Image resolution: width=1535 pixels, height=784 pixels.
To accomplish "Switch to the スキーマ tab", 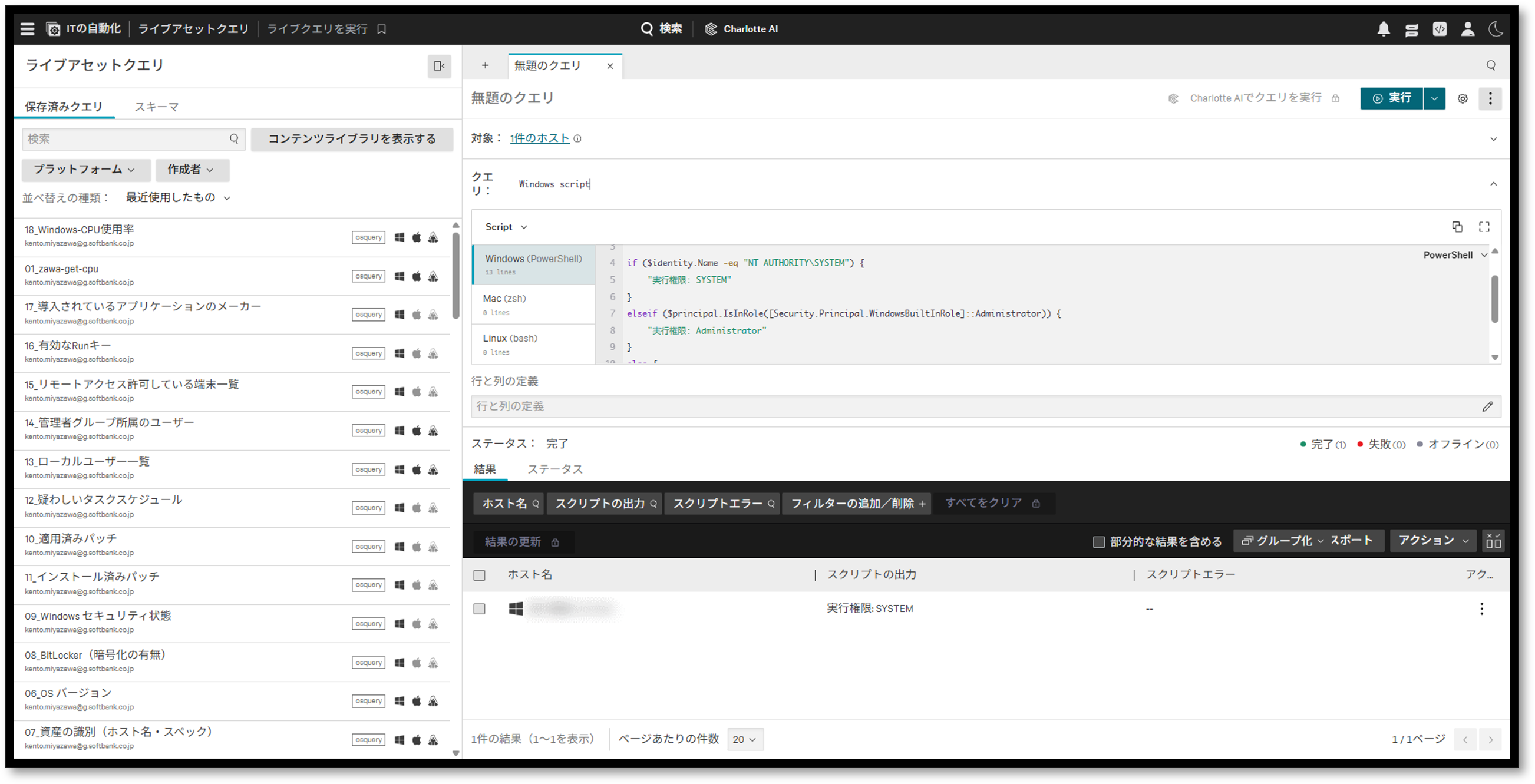I will click(156, 107).
